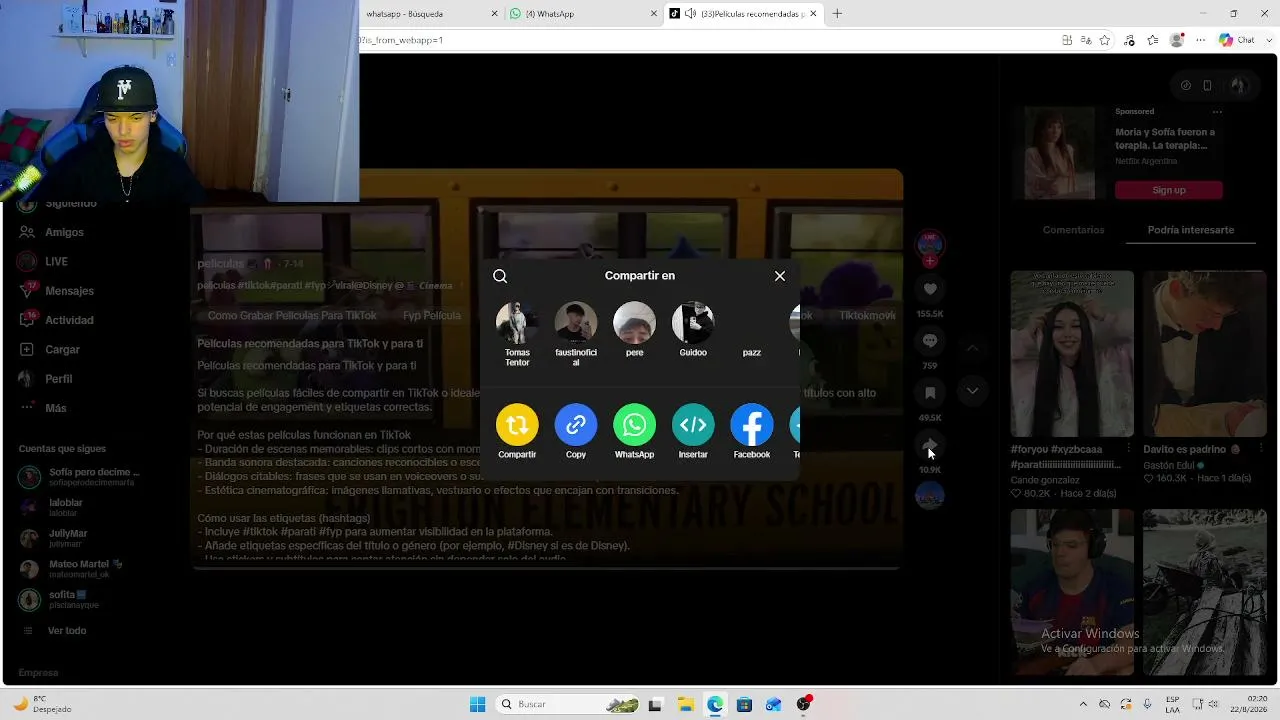
Task: Open browser settings and more menu
Action: (1201, 40)
